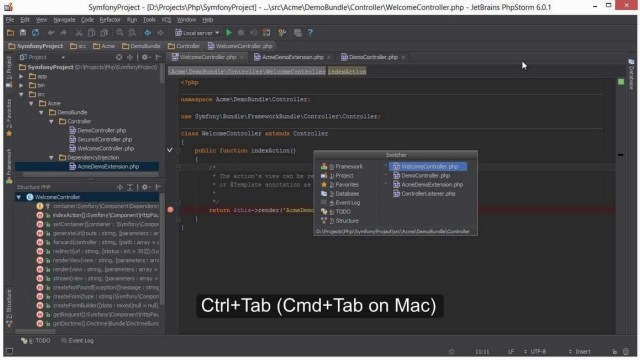This screenshot has height=360, width=640.
Task: Open Event Log tool window button at bottom
Action: click(x=77, y=340)
